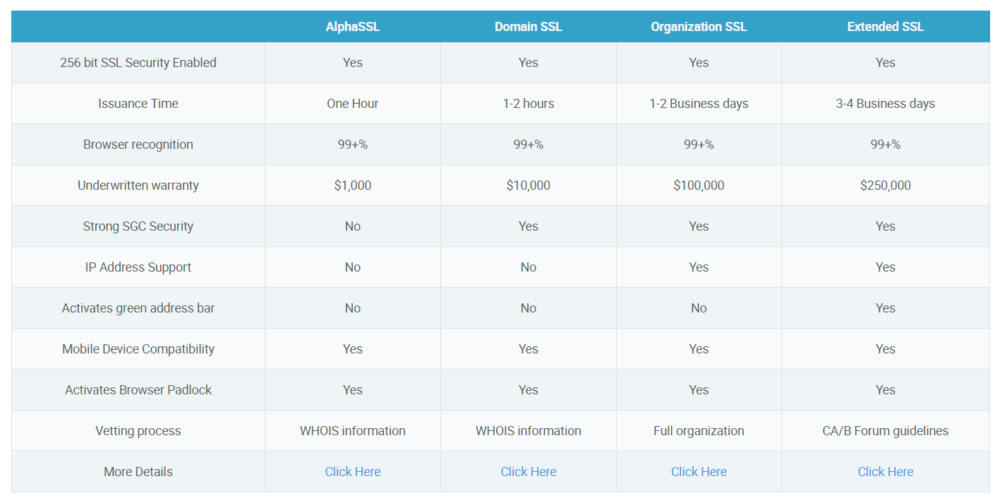Select the AlphaSSL column header
The width and height of the screenshot is (1000, 498).
pyautogui.click(x=353, y=27)
